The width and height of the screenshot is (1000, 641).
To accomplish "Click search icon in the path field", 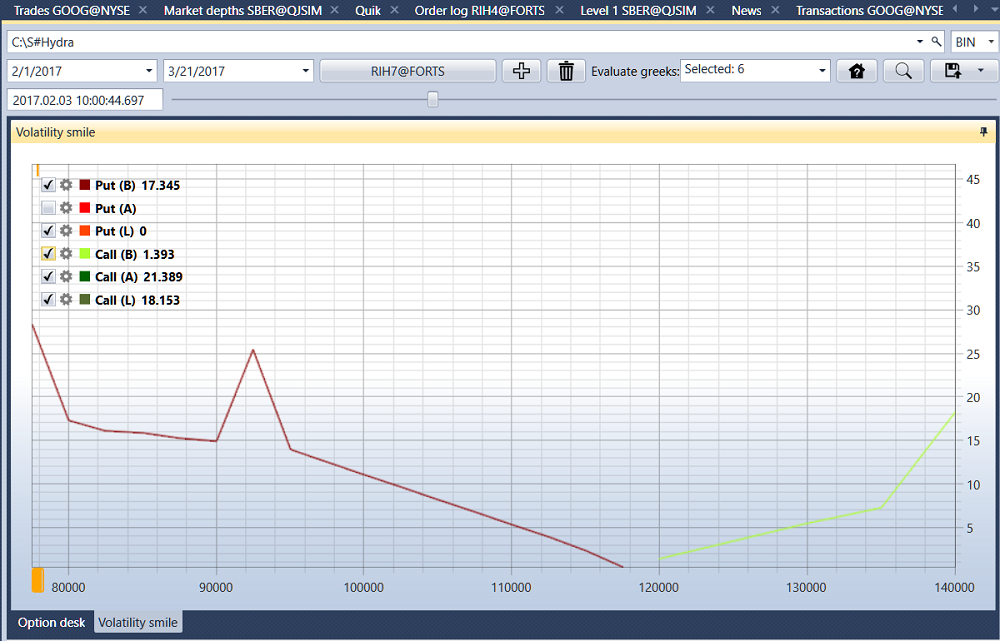I will pyautogui.click(x=936, y=42).
